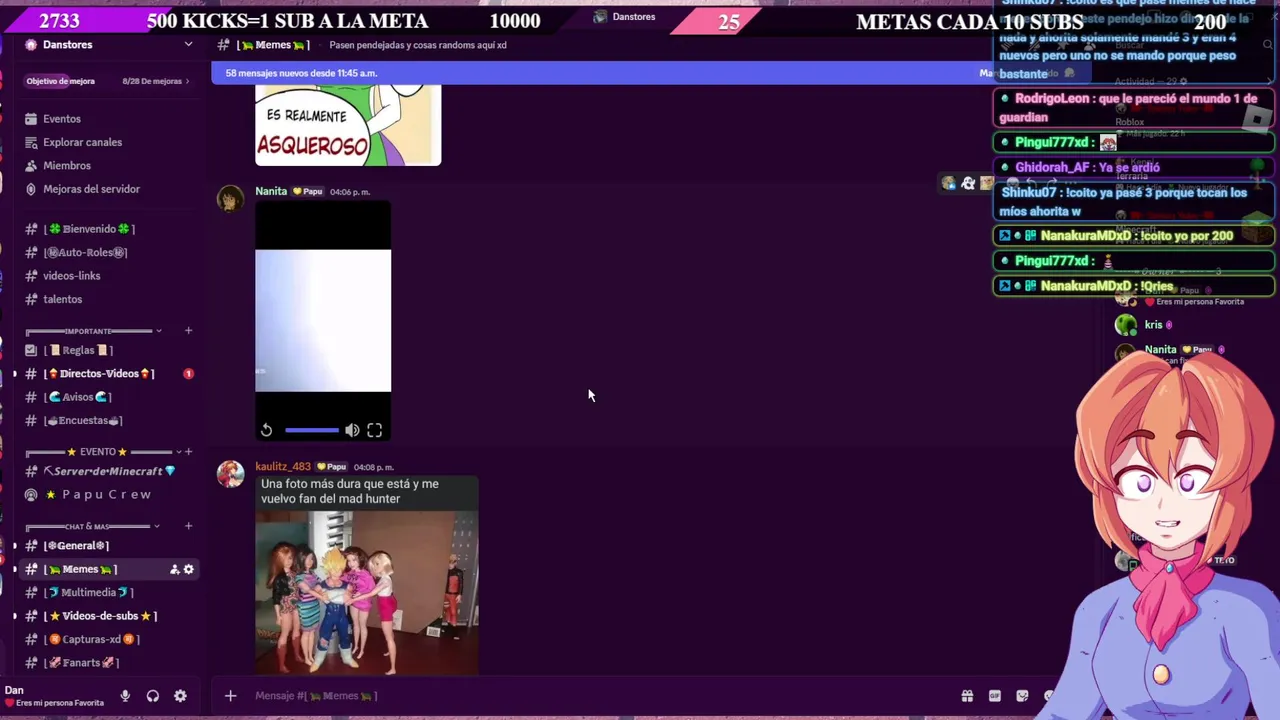Click the Objetivo de mejora badge
This screenshot has width=1280, height=720.
click(60, 81)
